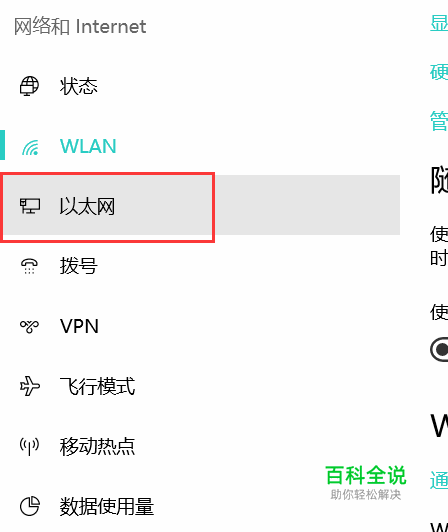Screen dimensions: 448x532
Task: Open the VPN settings section
Action: coord(79,326)
